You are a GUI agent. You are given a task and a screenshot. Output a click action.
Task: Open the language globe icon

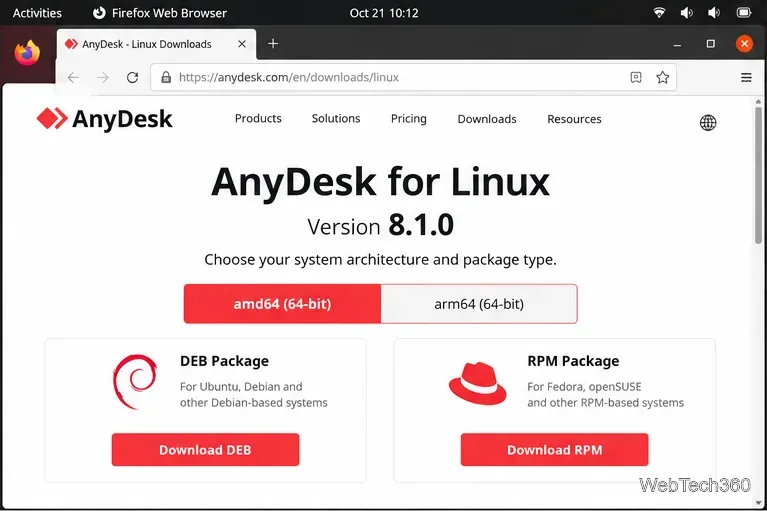708,122
